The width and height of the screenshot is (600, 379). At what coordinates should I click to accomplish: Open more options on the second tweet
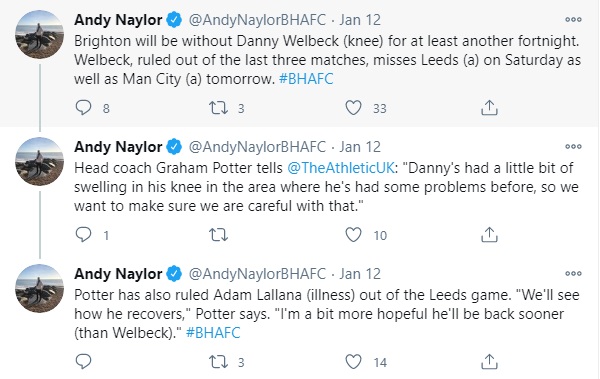[x=573, y=147]
